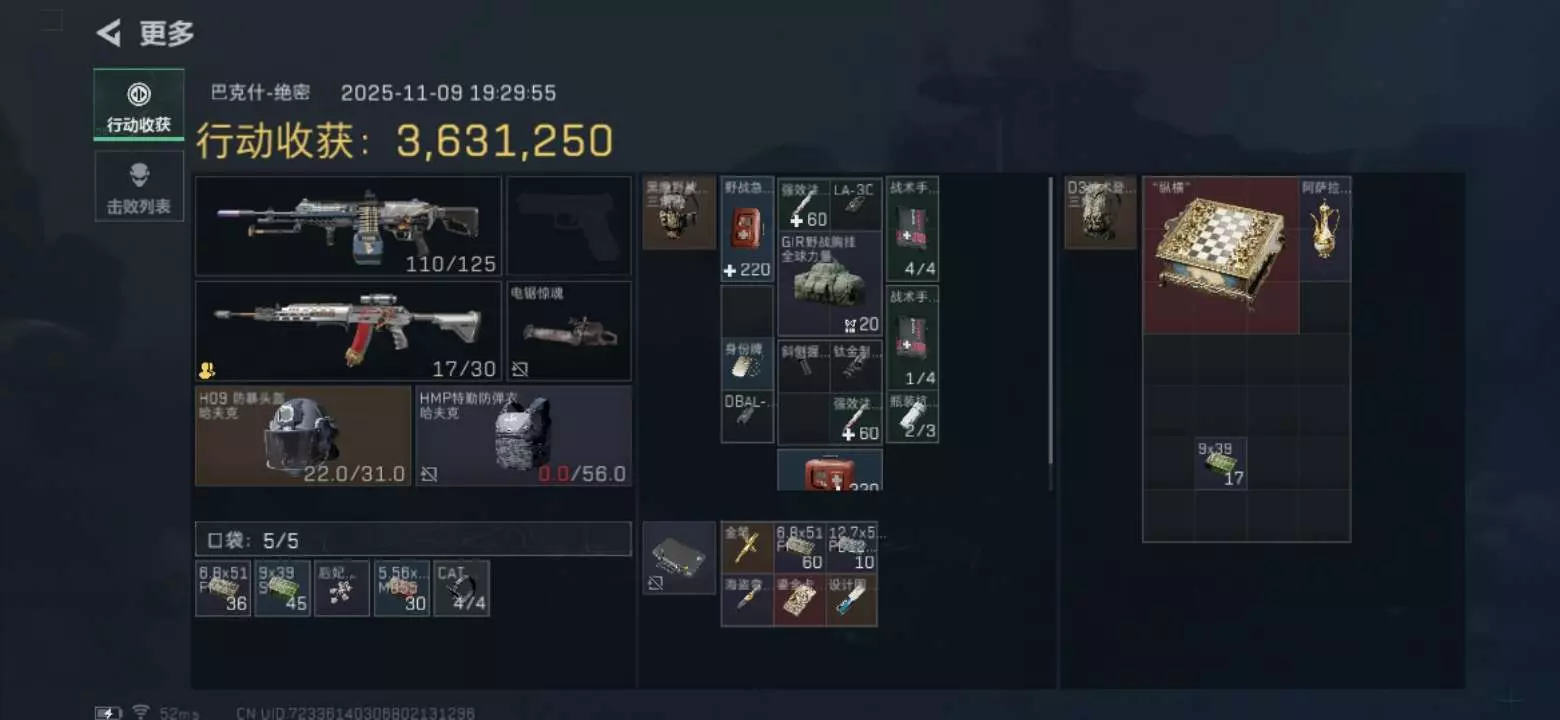This screenshot has width=1560, height=720.
Task: Select the HMP特勤防弹衣 armor item
Action: 524,436
